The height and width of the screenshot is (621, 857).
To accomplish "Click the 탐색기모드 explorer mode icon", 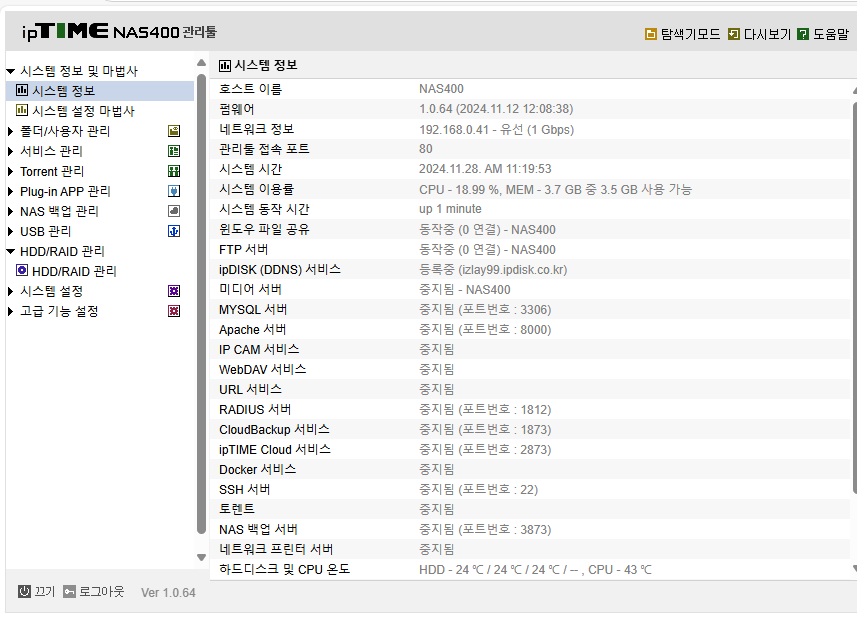I will click(650, 34).
